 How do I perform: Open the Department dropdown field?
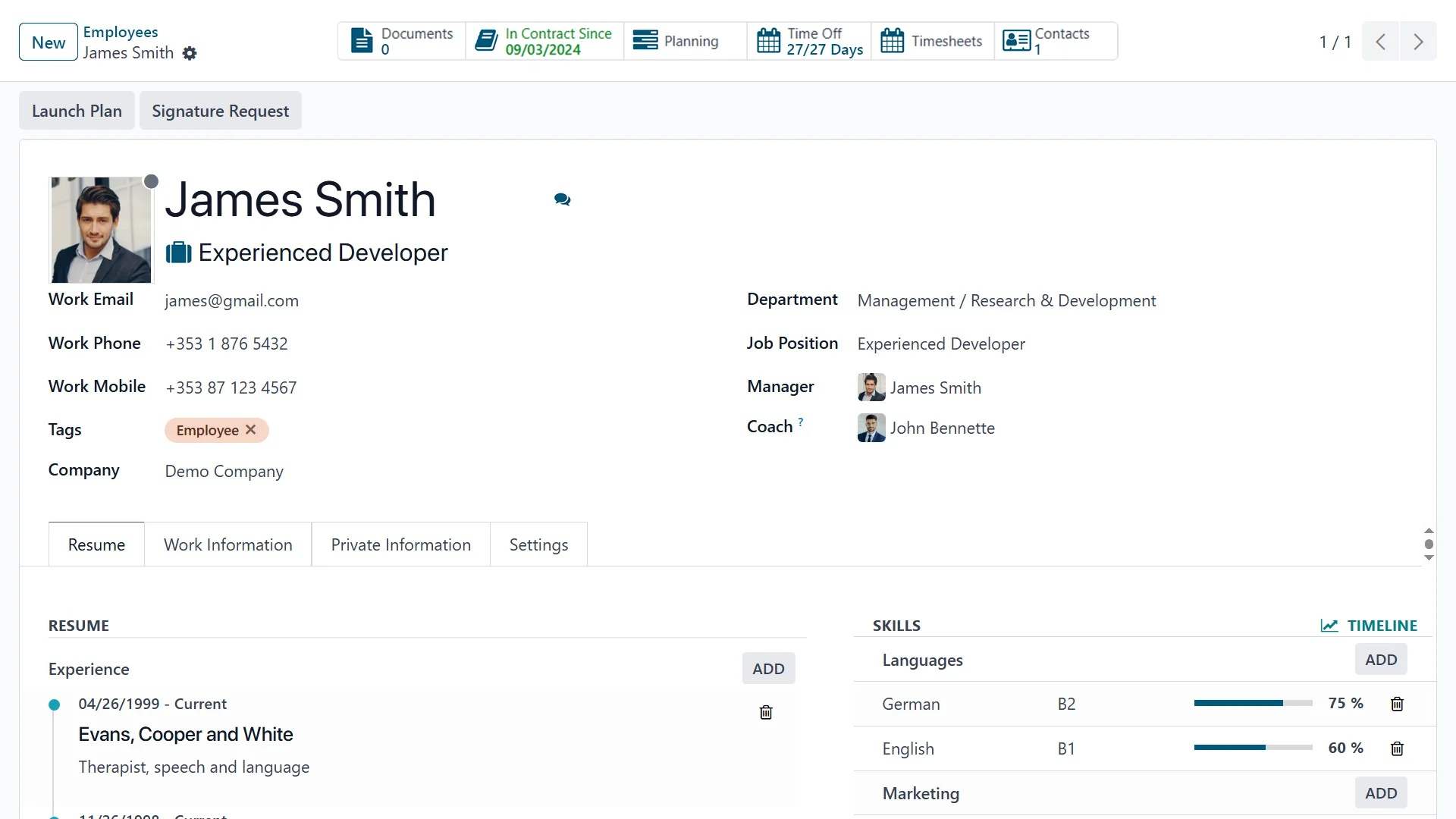click(x=1006, y=301)
